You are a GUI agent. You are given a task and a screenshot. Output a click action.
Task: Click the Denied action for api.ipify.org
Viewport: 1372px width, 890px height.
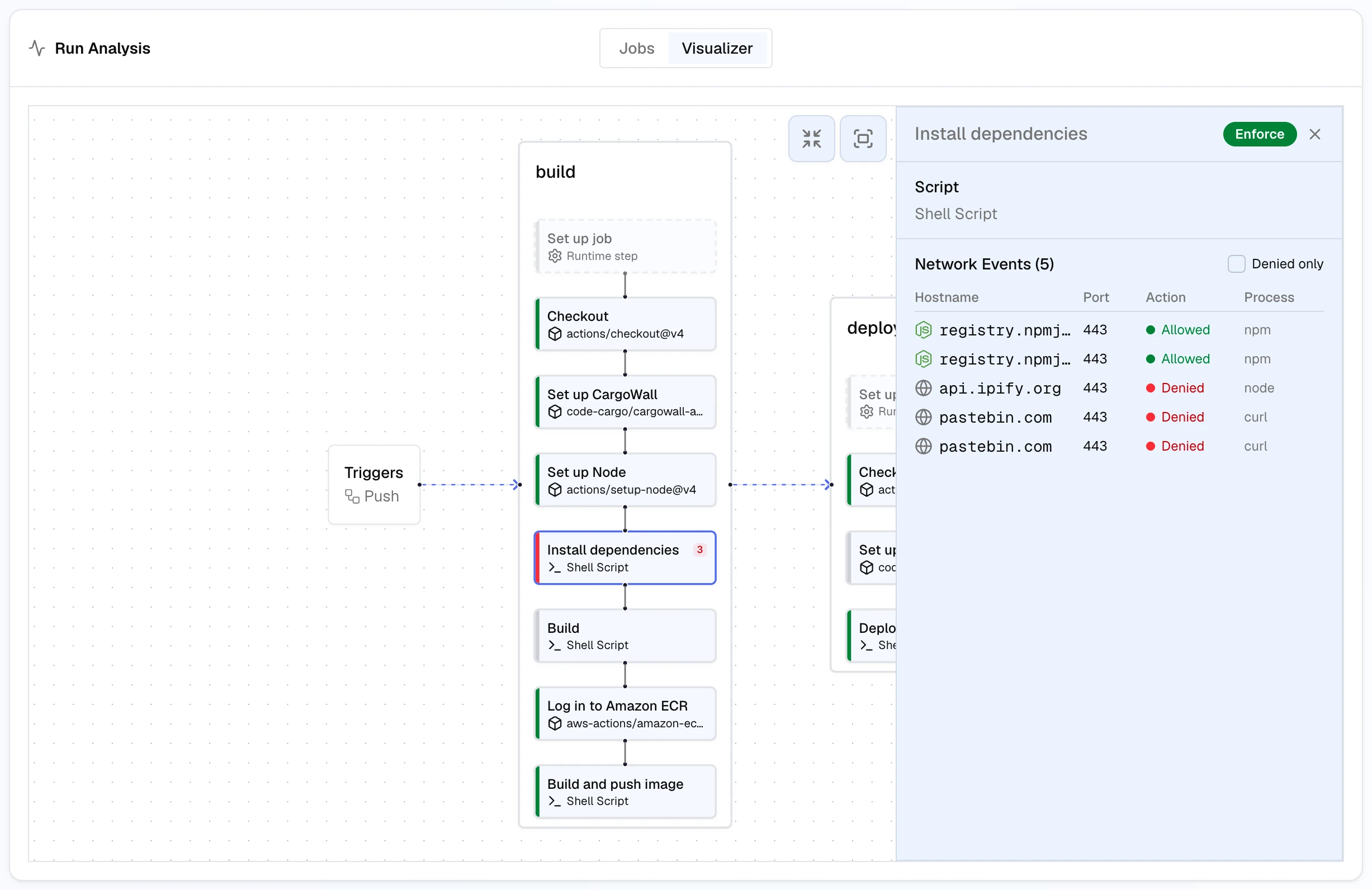tap(1175, 388)
